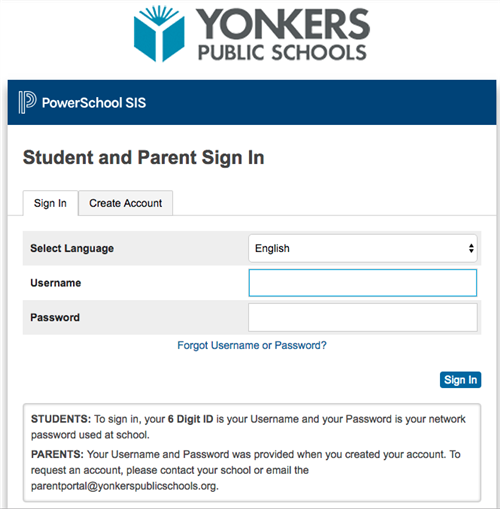This screenshot has height=509, width=500.
Task: Click the bold 6 Digit ID text
Action: [190, 419]
